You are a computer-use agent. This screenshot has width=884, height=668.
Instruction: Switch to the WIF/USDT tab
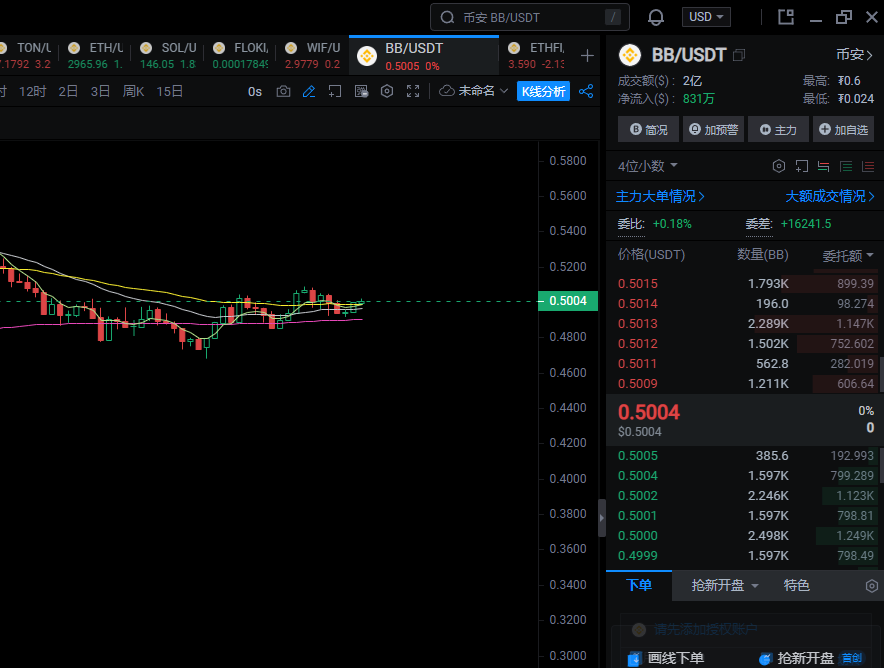point(312,55)
